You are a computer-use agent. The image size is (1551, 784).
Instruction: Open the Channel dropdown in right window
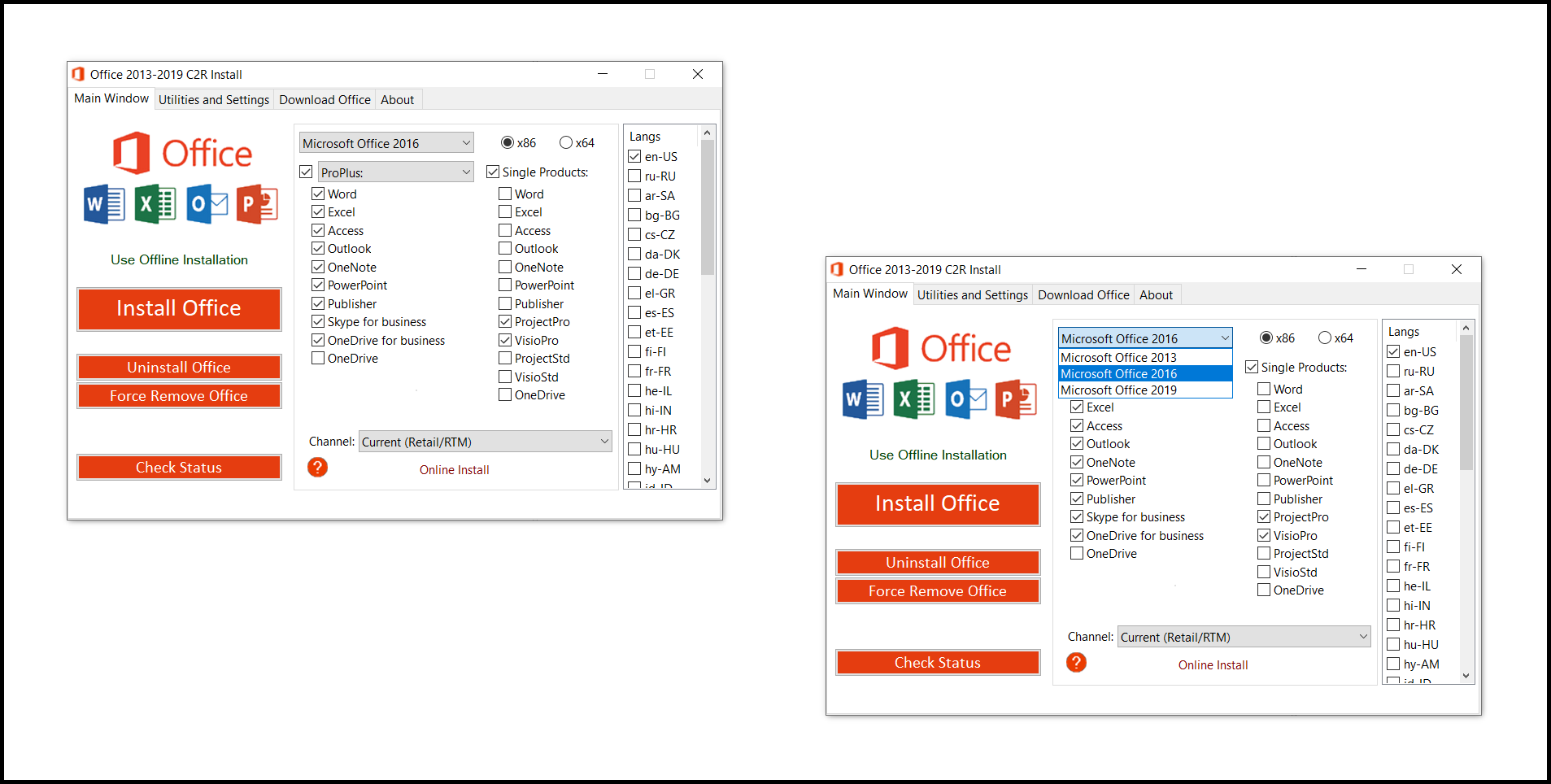[1244, 637]
